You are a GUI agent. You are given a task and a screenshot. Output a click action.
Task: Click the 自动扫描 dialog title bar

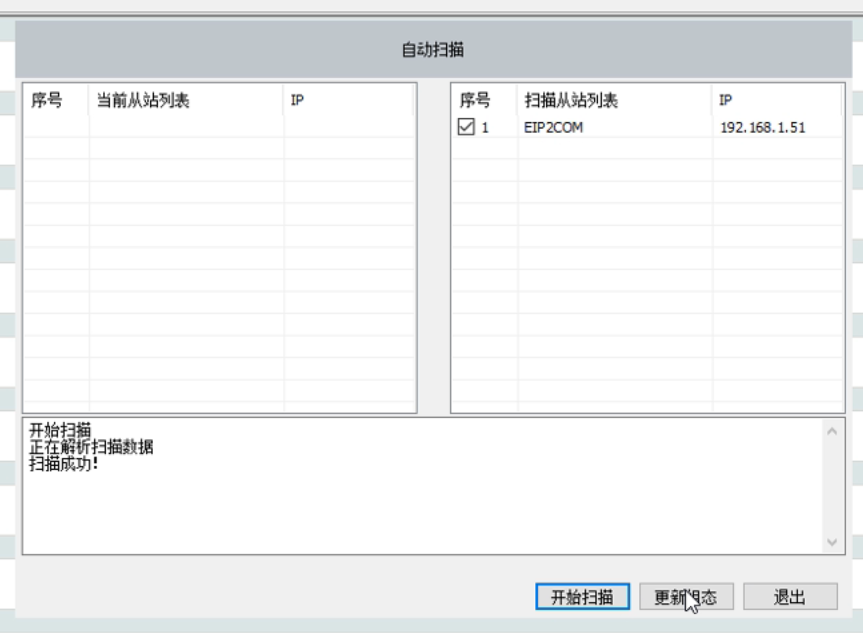click(432, 50)
